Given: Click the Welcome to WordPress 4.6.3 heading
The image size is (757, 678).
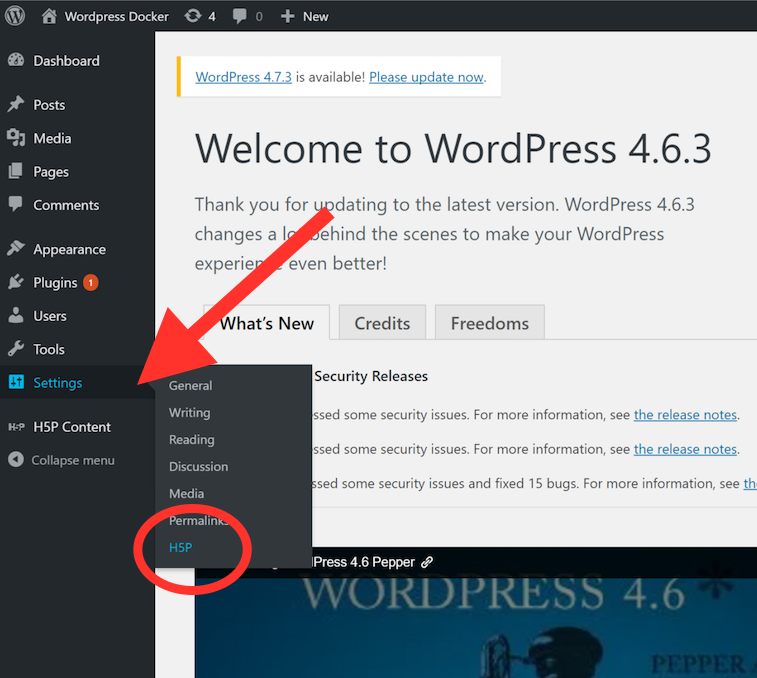Looking at the screenshot, I should coord(453,148).
